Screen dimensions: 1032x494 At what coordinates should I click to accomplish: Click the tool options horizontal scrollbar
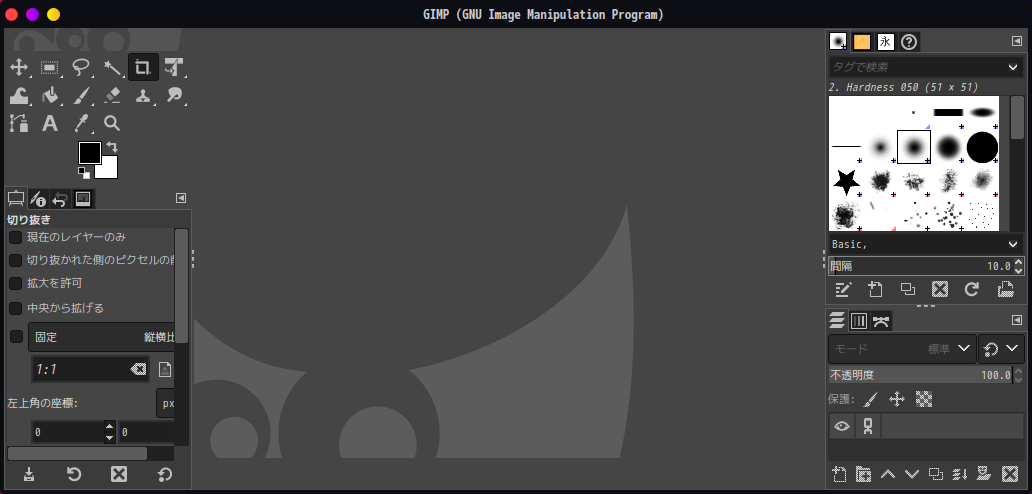point(77,454)
